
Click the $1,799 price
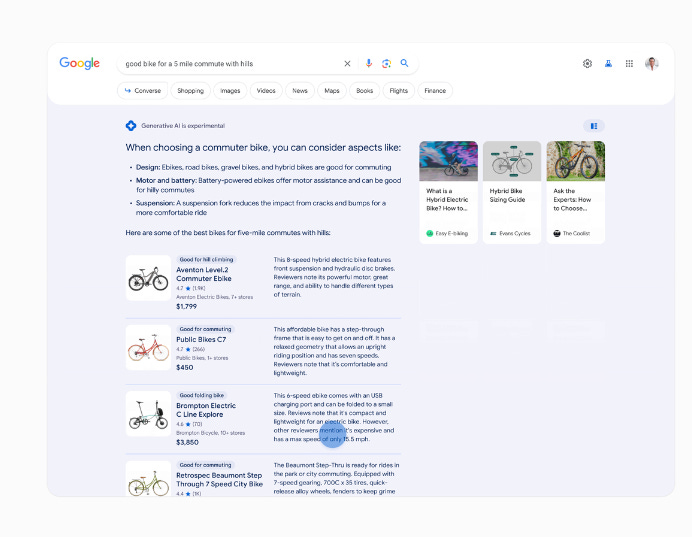[x=186, y=306]
